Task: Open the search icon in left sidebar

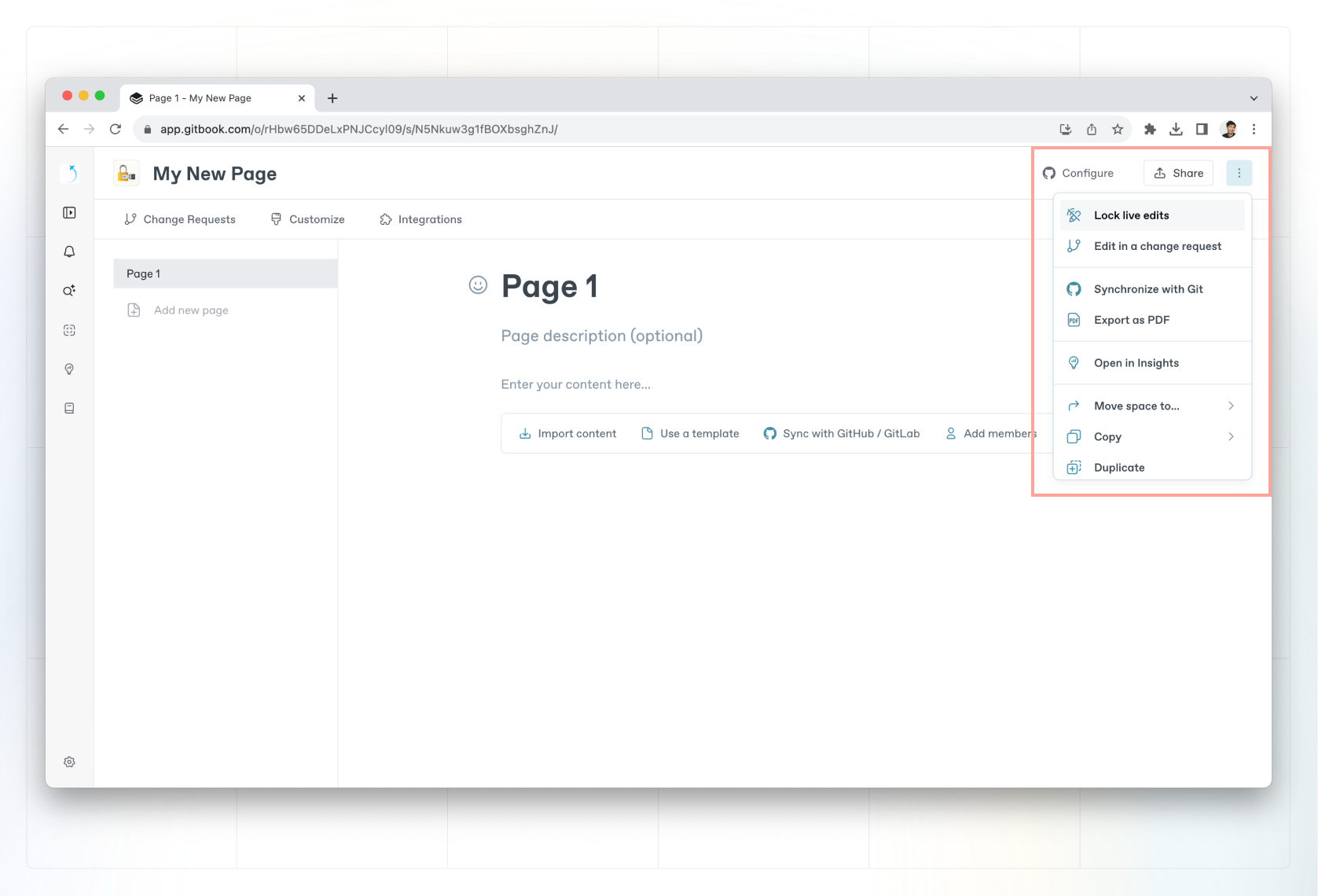Action: click(69, 291)
